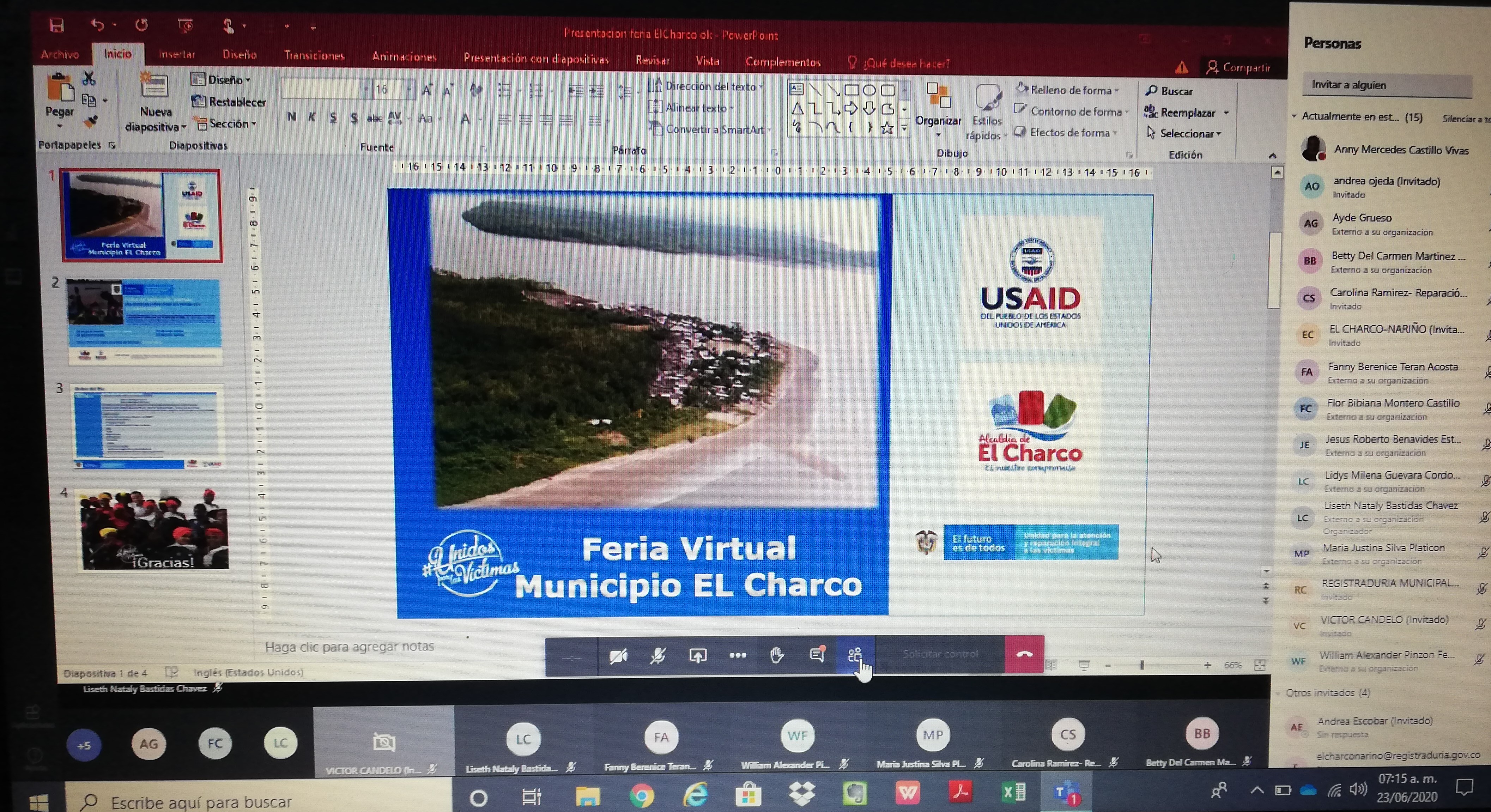Switch to the Diseño tab
The image size is (1491, 812).
pyautogui.click(x=239, y=54)
